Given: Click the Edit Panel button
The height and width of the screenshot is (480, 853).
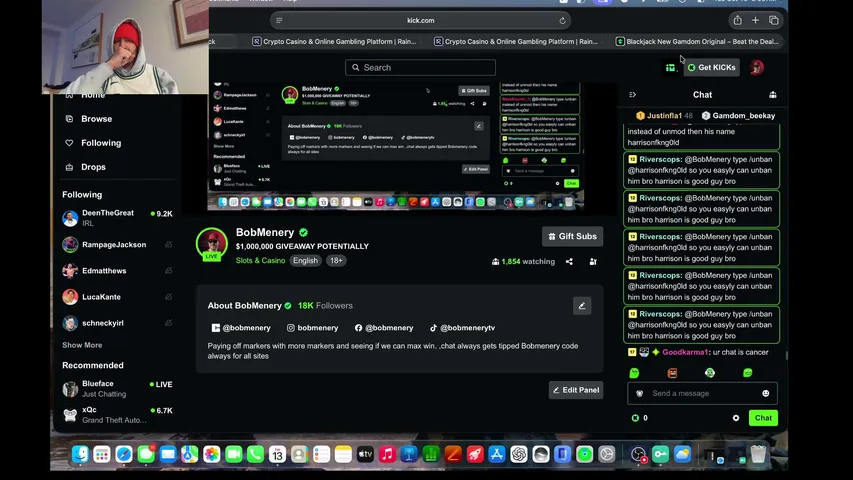Looking at the screenshot, I should tap(576, 390).
